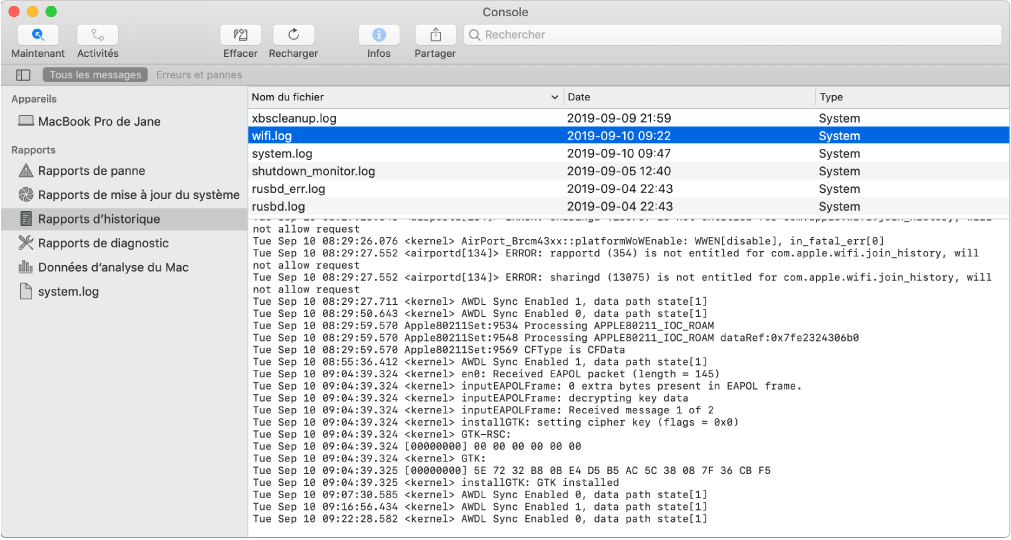
Task: Click the last log line at 09:22:28.582
Action: tap(480, 519)
